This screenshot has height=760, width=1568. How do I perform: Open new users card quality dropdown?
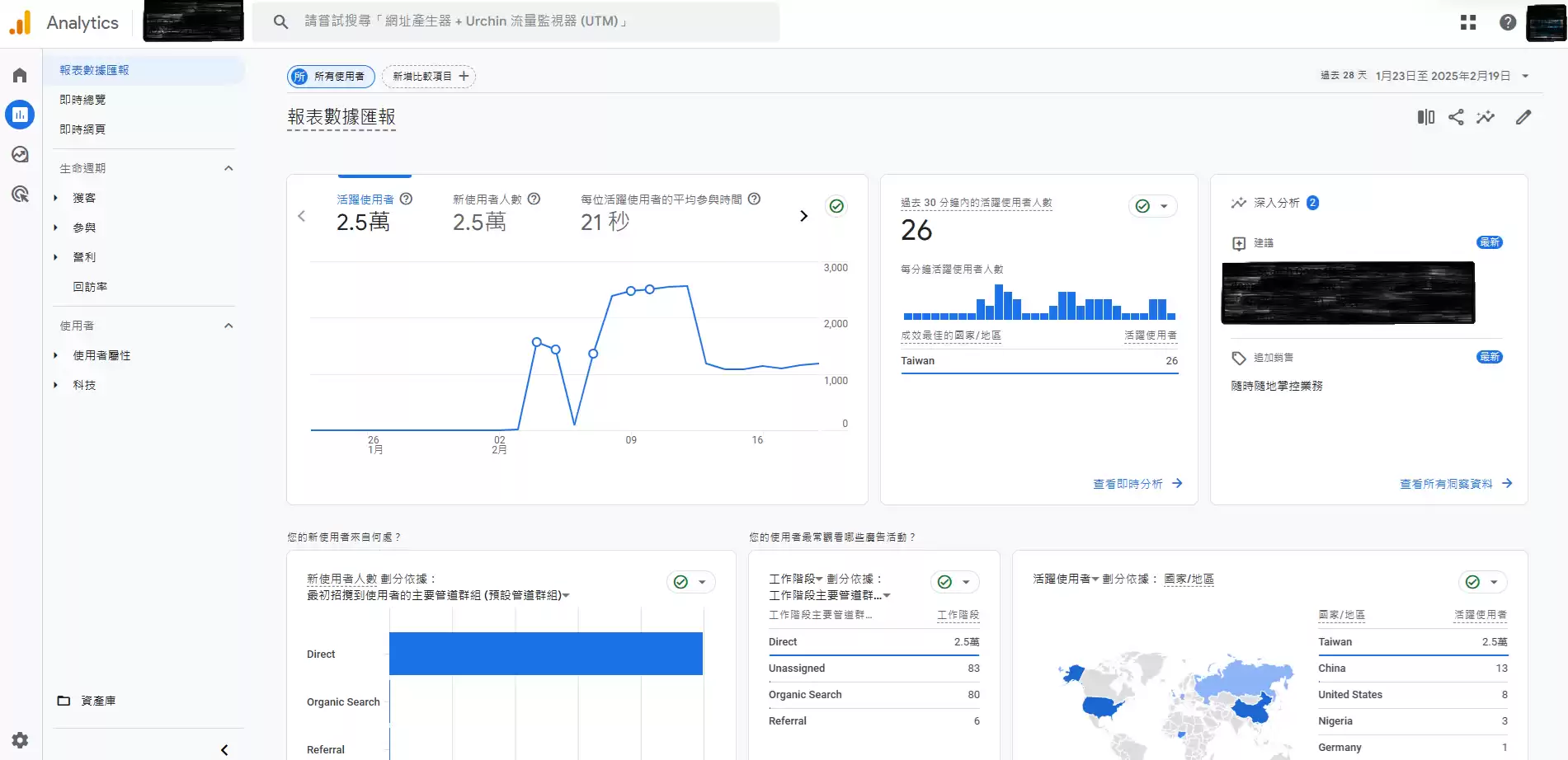(691, 582)
